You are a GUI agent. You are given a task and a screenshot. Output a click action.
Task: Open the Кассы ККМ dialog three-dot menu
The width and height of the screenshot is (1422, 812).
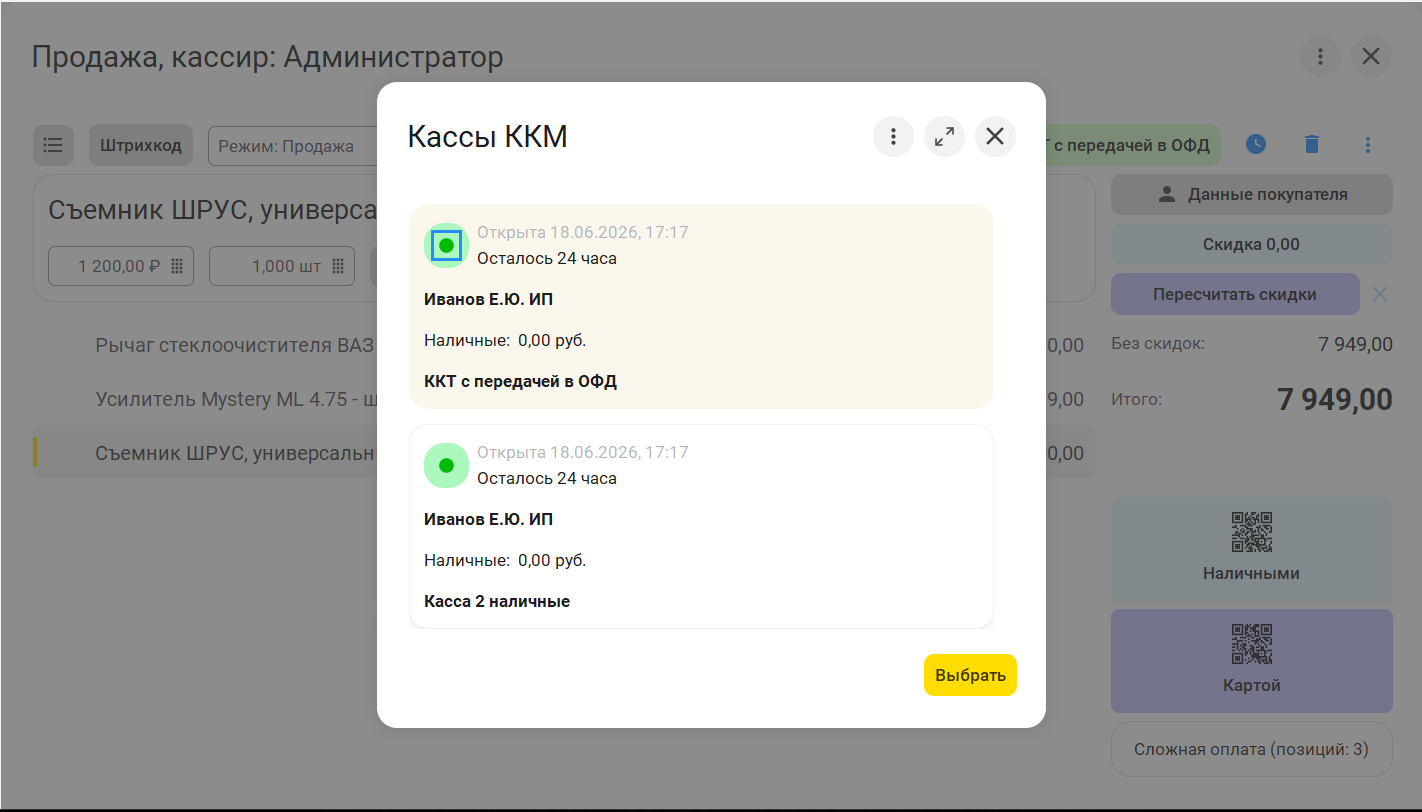pos(893,137)
